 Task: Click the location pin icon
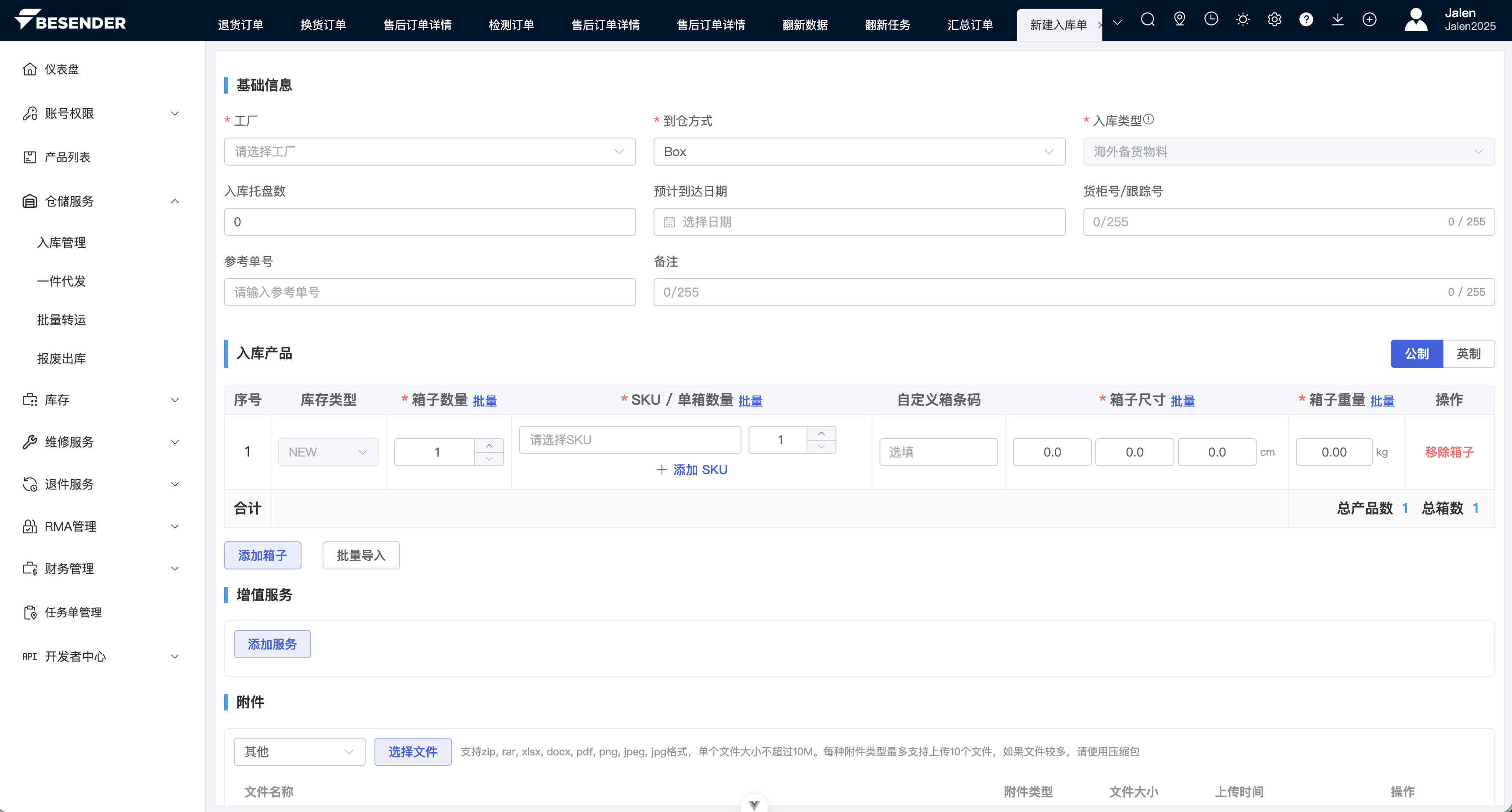pos(1179,20)
